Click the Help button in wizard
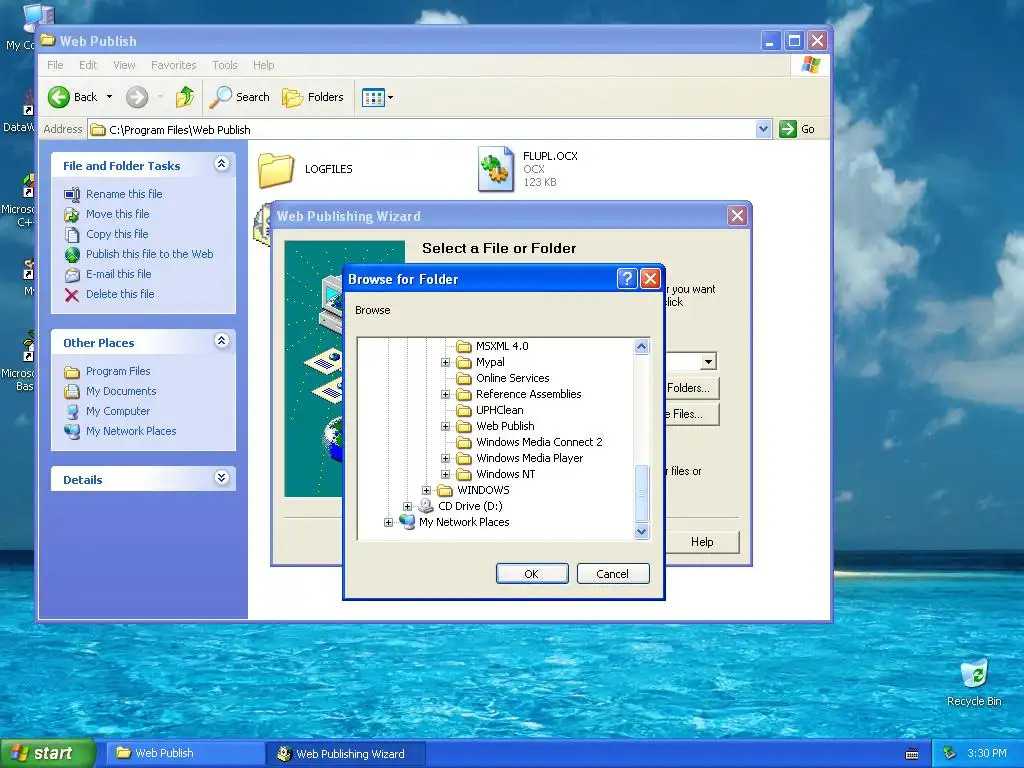The image size is (1024, 768). [702, 542]
